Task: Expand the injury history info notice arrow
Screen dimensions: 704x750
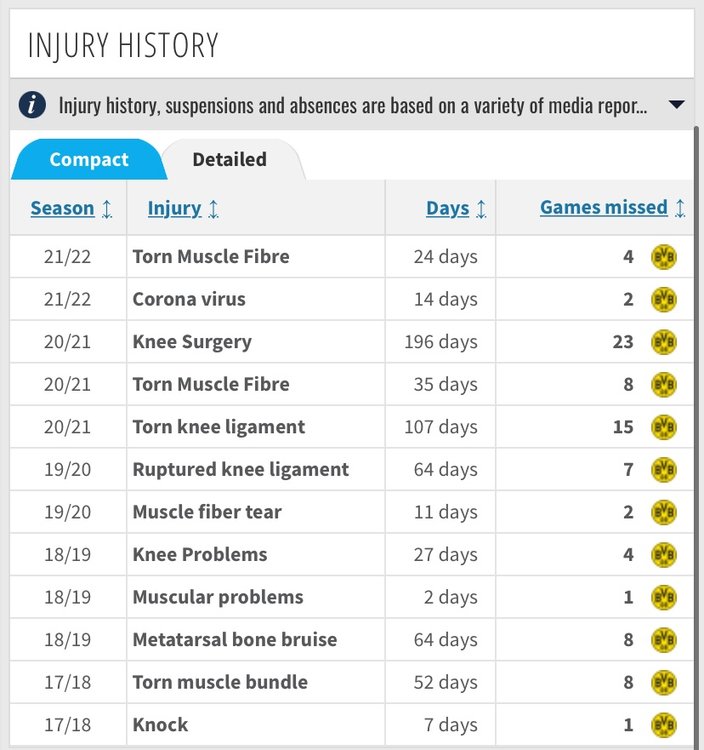Action: pos(677,104)
